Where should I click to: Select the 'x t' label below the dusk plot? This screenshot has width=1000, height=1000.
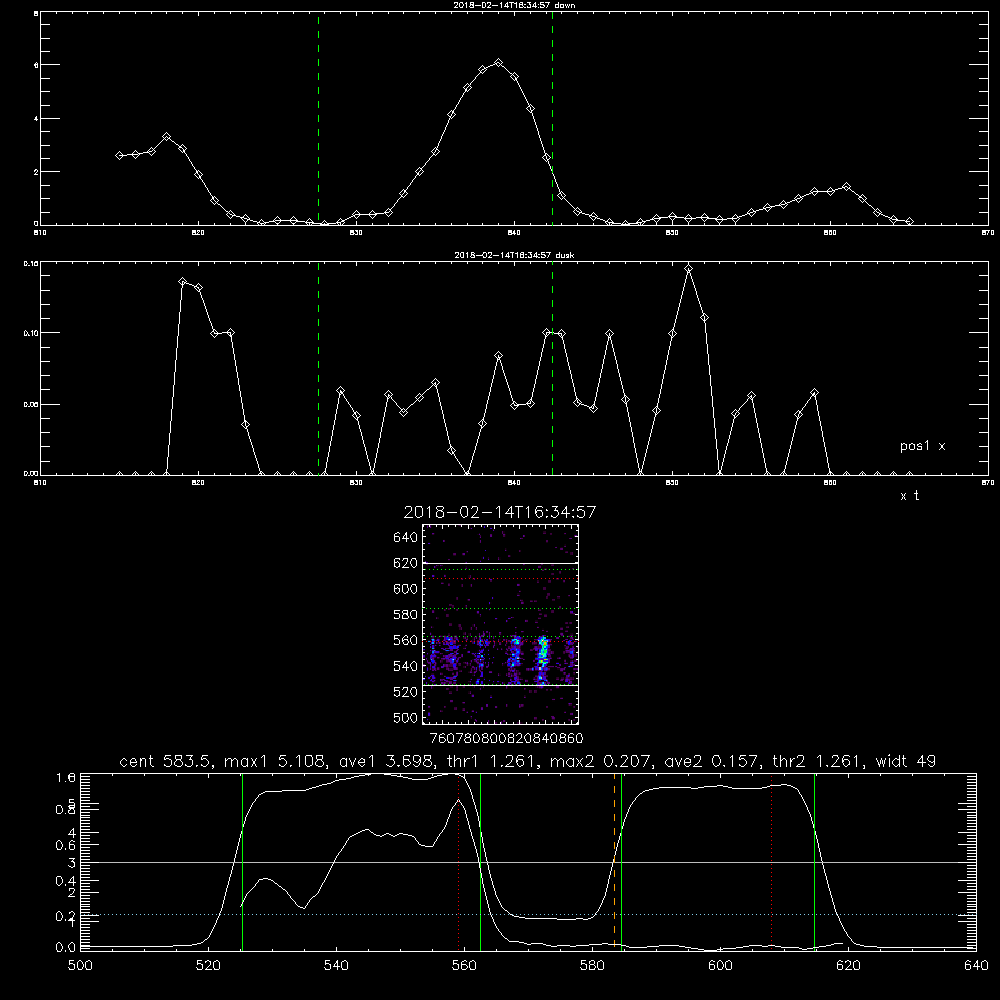pyautogui.click(x=909, y=496)
